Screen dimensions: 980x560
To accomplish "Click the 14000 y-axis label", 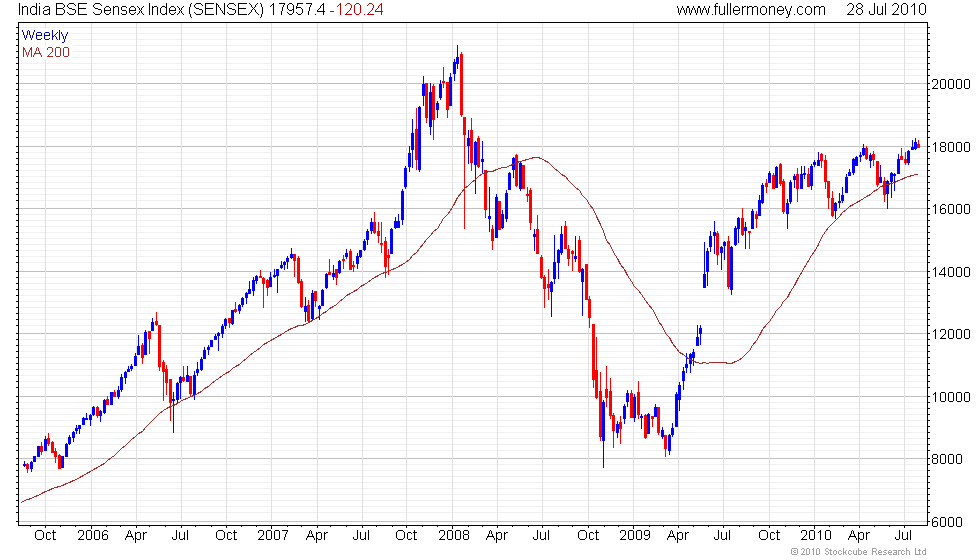I will click(951, 272).
